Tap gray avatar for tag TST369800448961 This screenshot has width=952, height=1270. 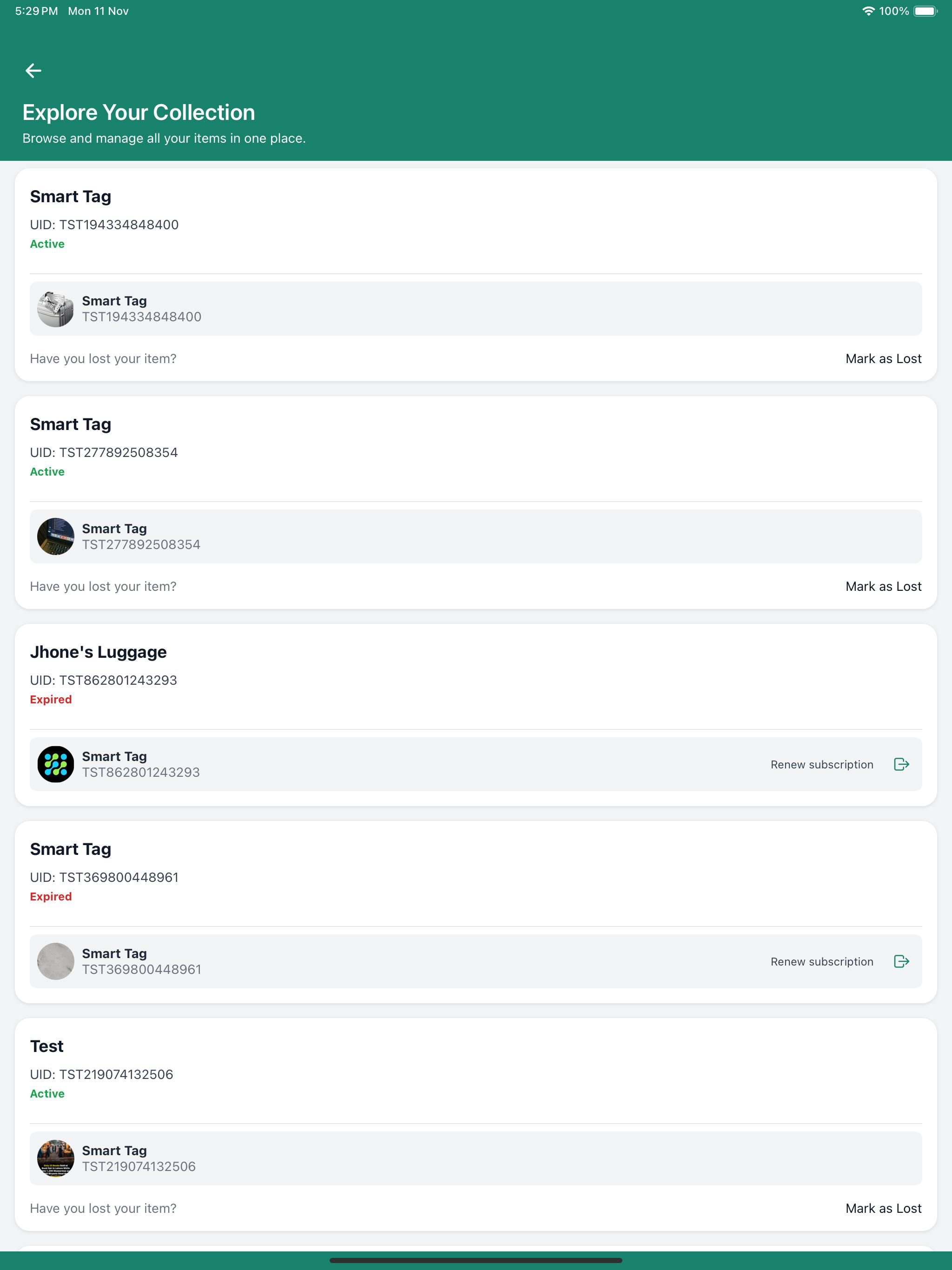[x=56, y=961]
